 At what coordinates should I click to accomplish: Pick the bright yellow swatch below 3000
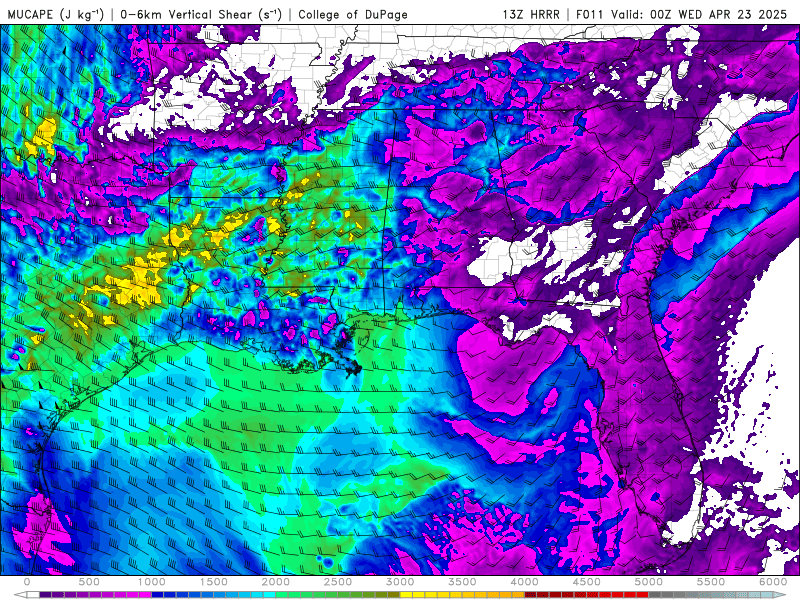tap(406, 594)
